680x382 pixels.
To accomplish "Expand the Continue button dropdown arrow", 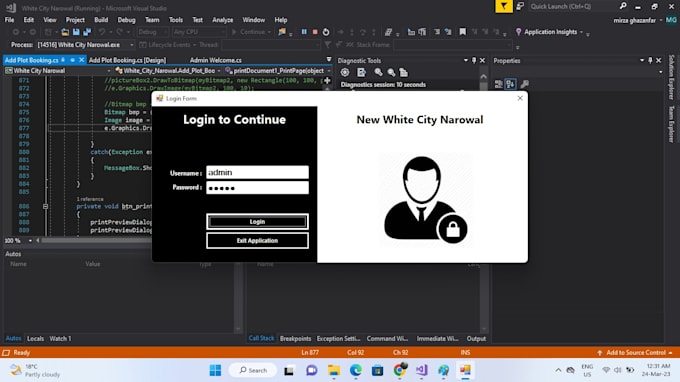I will tap(269, 32).
